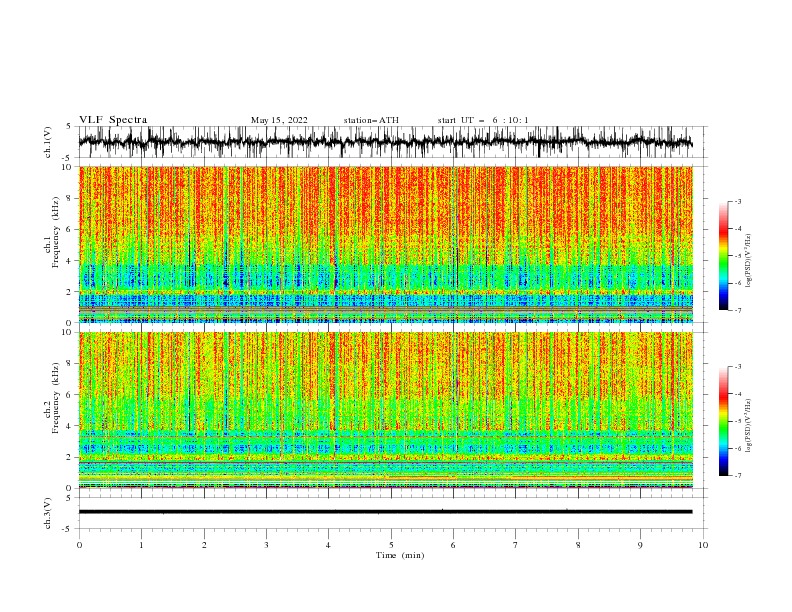The height and width of the screenshot is (612, 792).
Task: Click time axis tick label '7'
Action: 516,545
